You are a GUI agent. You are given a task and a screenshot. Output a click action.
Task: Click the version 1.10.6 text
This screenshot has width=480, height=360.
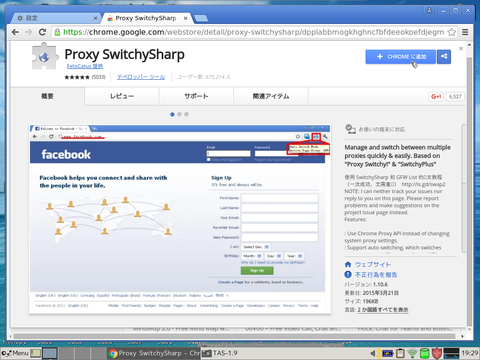coord(380,284)
